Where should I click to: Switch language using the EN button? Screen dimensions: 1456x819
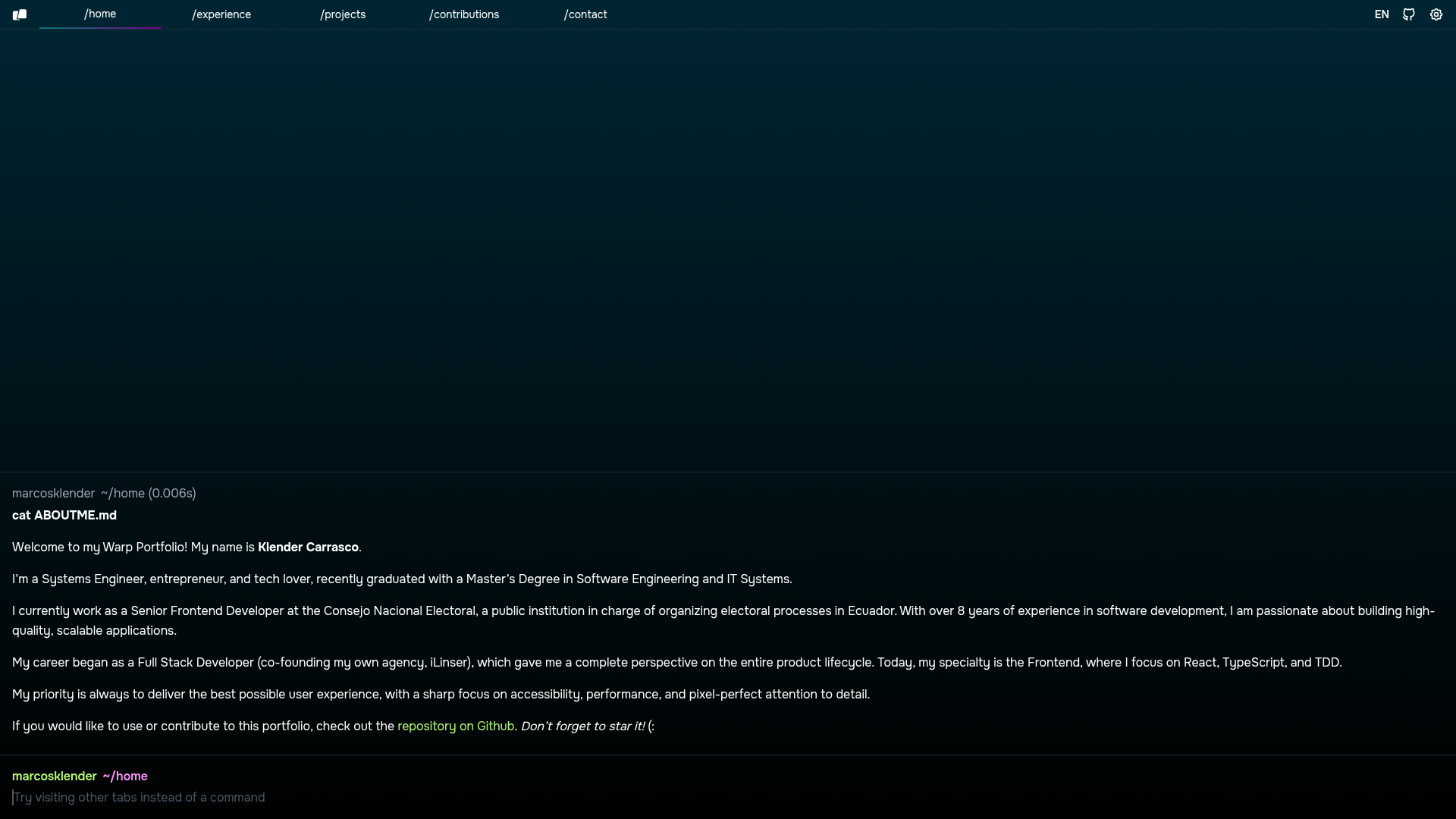(x=1382, y=14)
